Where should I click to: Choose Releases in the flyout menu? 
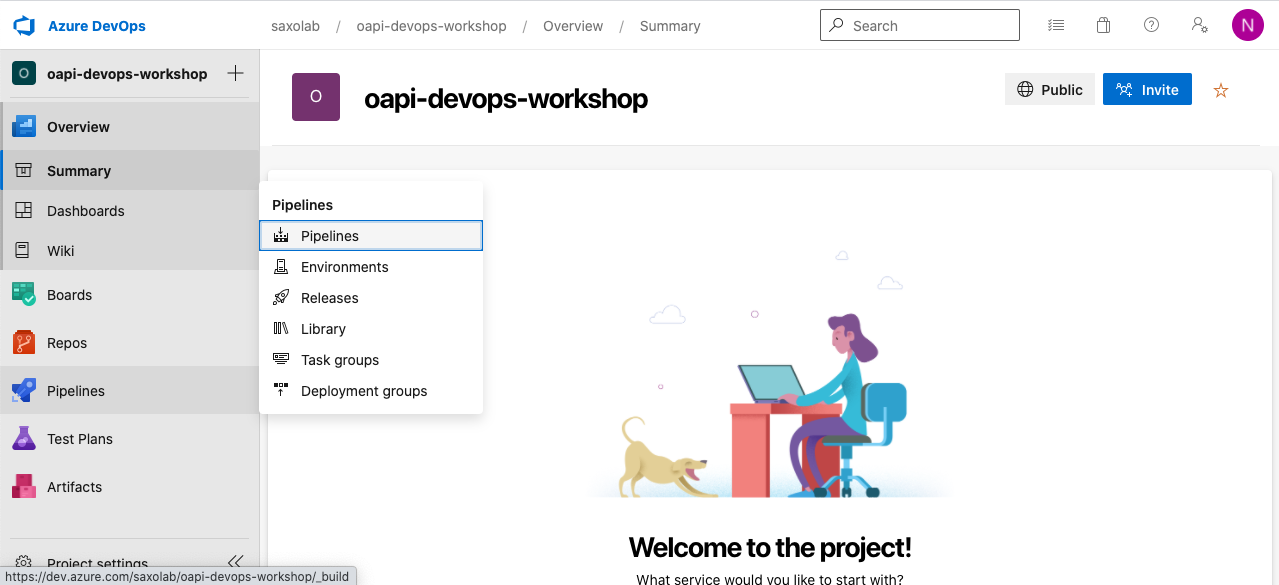click(371, 298)
